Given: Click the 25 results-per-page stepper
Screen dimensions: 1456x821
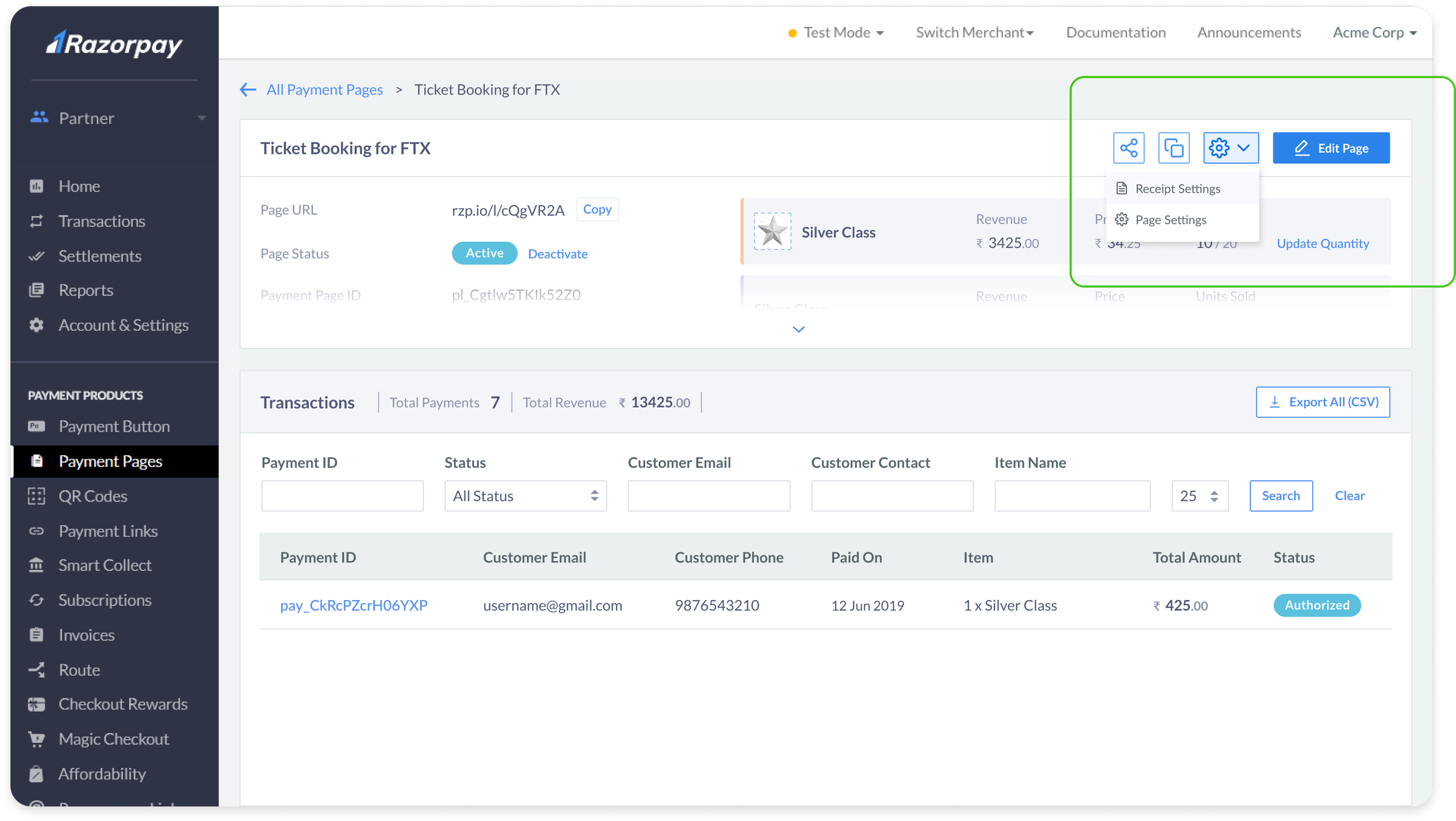Looking at the screenshot, I should pyautogui.click(x=1199, y=496).
